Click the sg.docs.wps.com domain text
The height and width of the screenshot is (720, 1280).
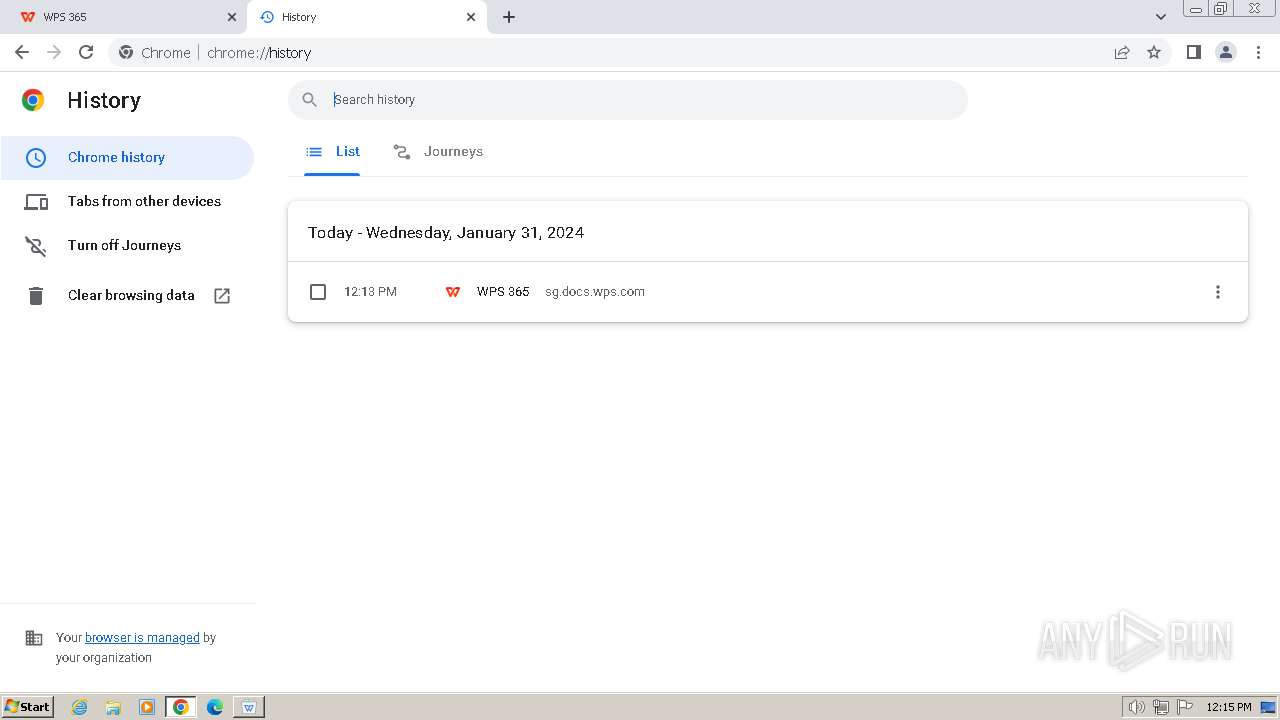(595, 292)
